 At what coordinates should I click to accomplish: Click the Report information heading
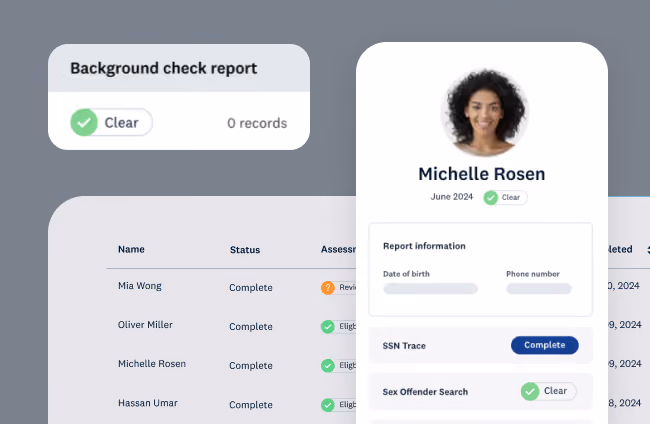(x=424, y=246)
